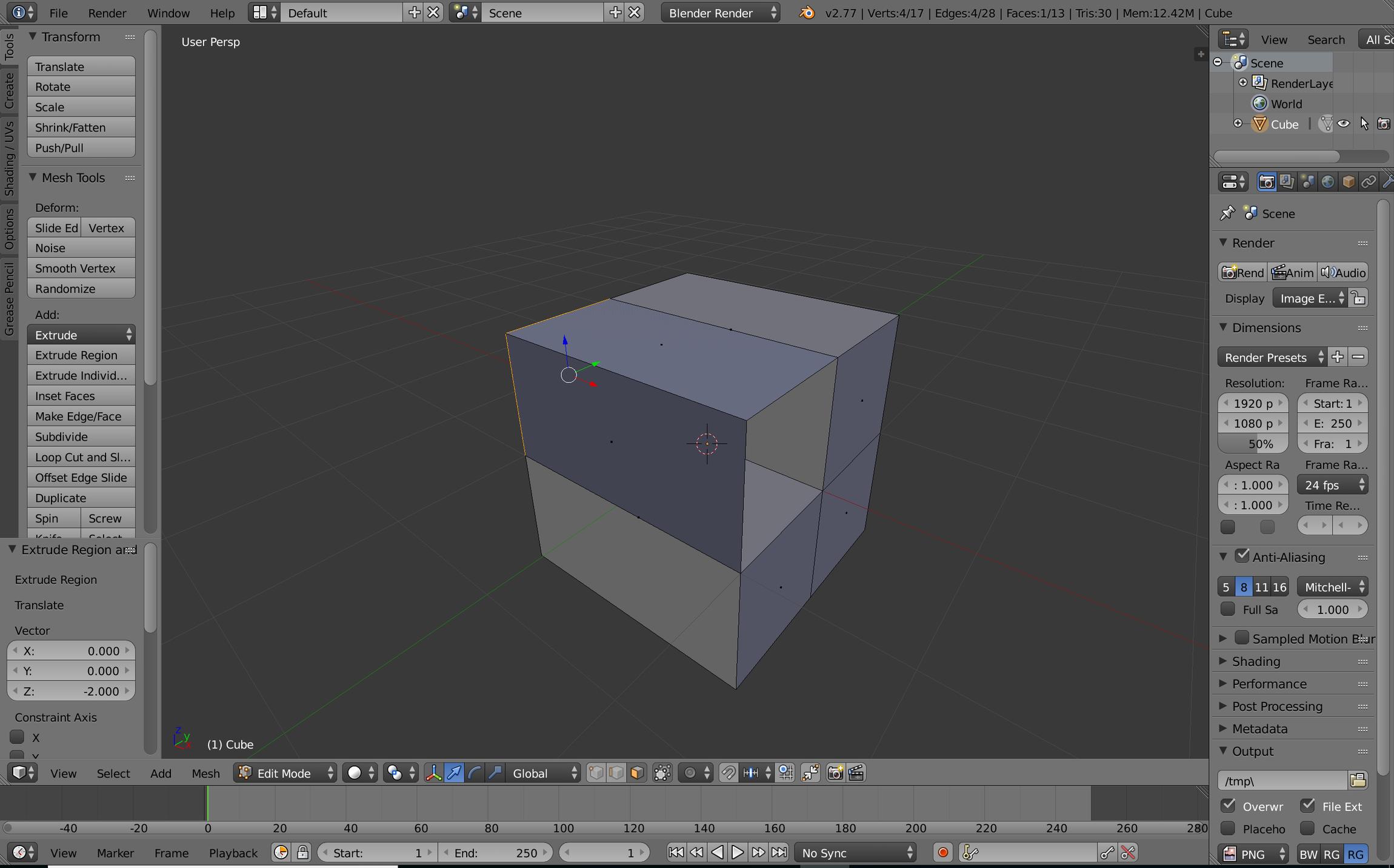Switch to the Shading / UVs tab
The height and width of the screenshot is (868, 1394).
click(x=9, y=159)
